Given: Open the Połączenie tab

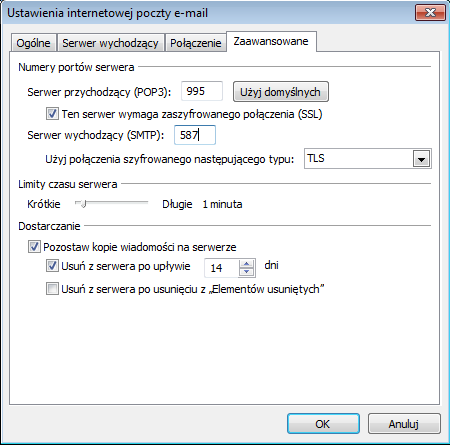Looking at the screenshot, I should (196, 43).
